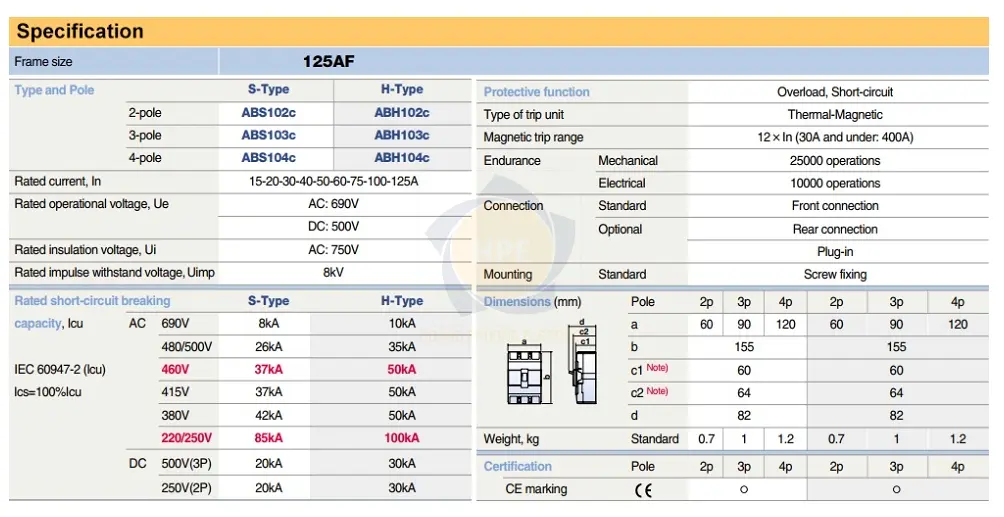
Task: Select the 8kV impulse voltage value
Action: [x=333, y=272]
